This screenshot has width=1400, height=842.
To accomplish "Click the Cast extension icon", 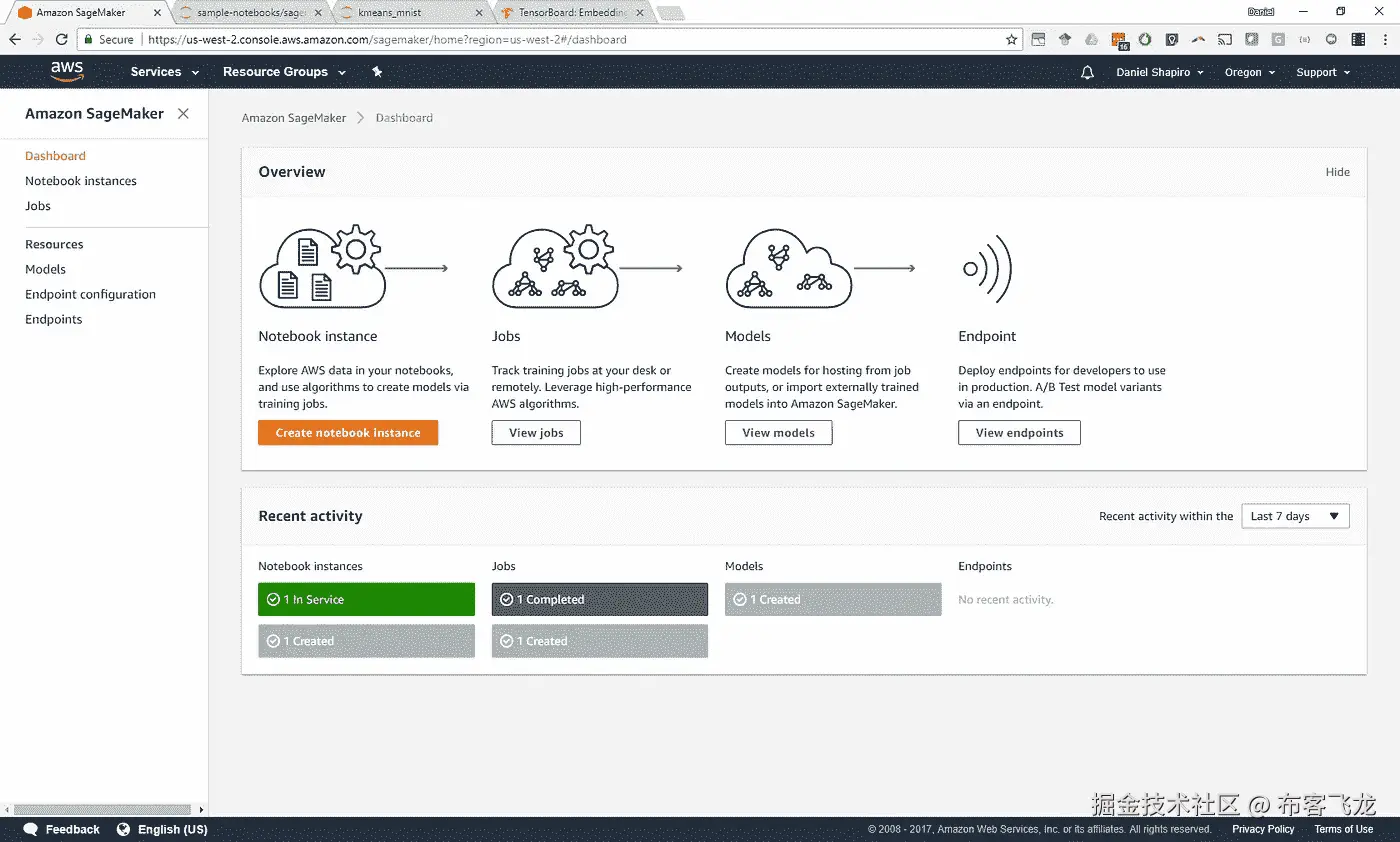I will tap(1224, 40).
